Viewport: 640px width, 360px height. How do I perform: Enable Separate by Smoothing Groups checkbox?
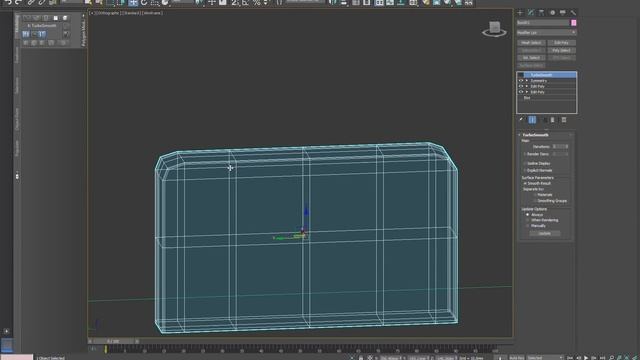(x=535, y=201)
